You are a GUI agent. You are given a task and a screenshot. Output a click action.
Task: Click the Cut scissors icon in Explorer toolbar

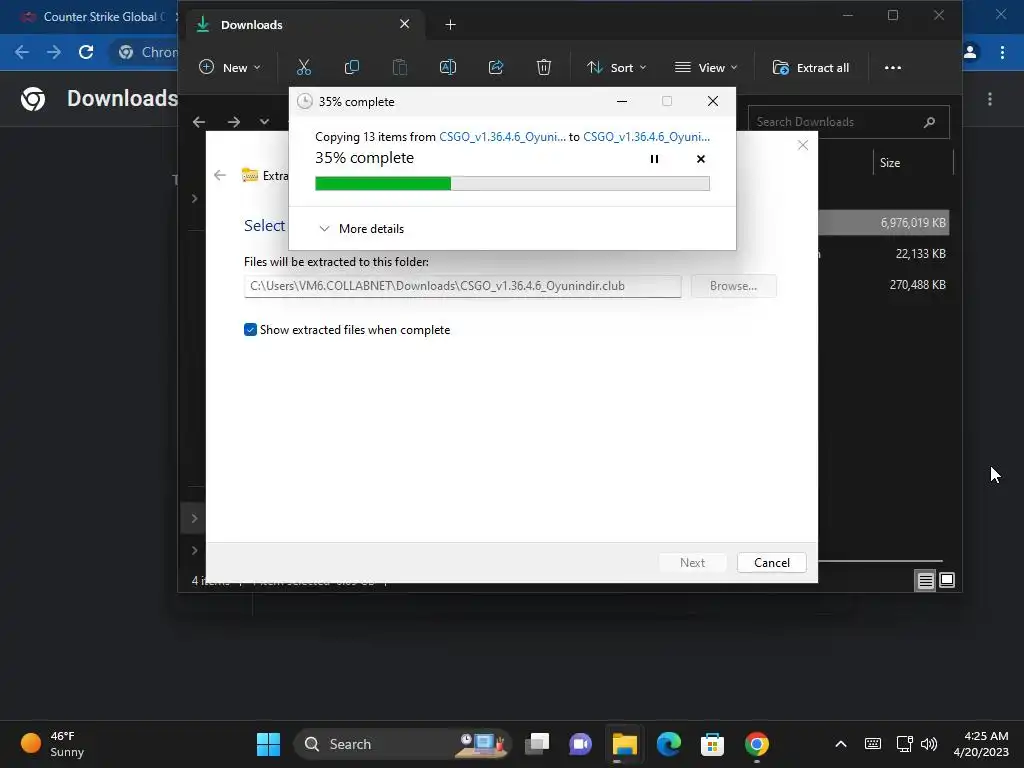[304, 67]
